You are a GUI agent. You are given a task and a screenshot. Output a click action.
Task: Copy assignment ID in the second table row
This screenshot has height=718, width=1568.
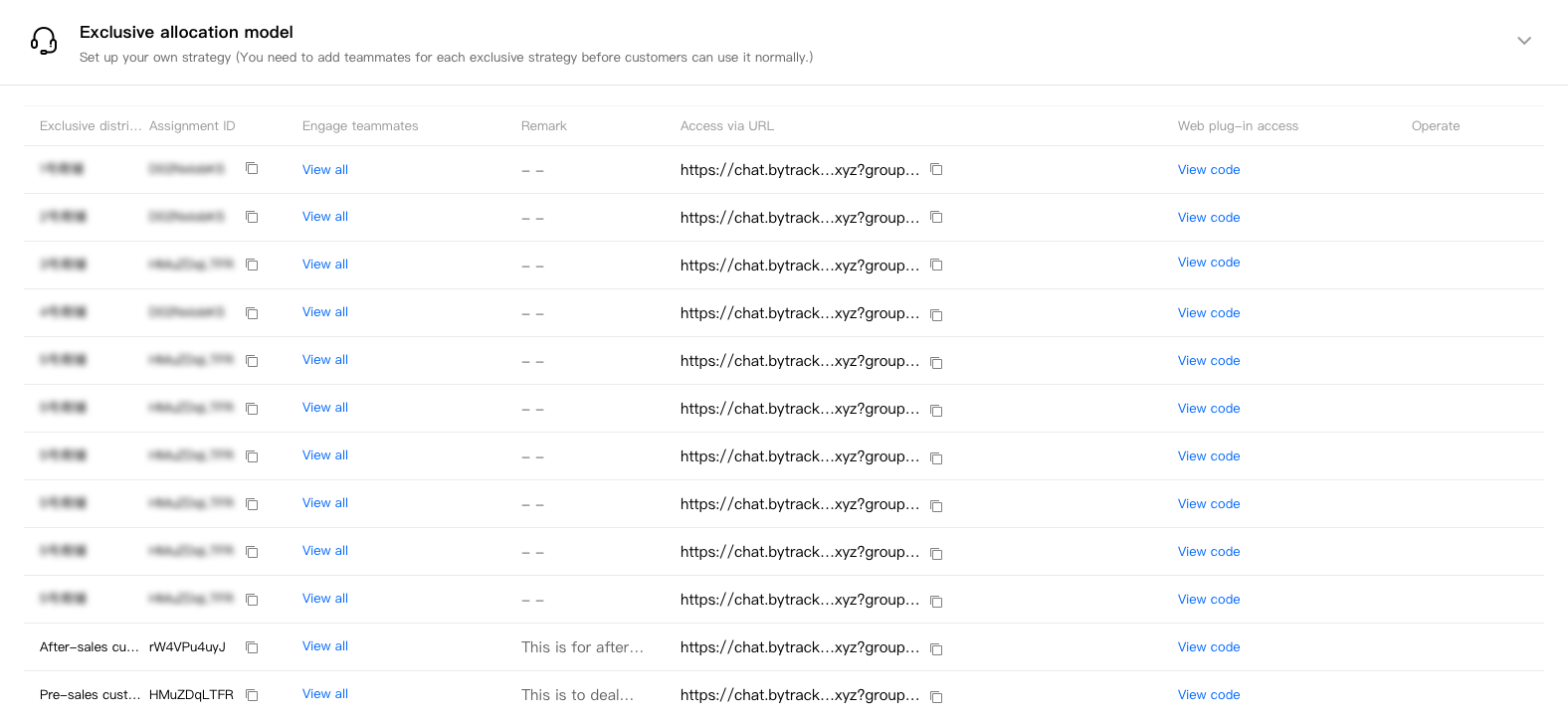252,217
